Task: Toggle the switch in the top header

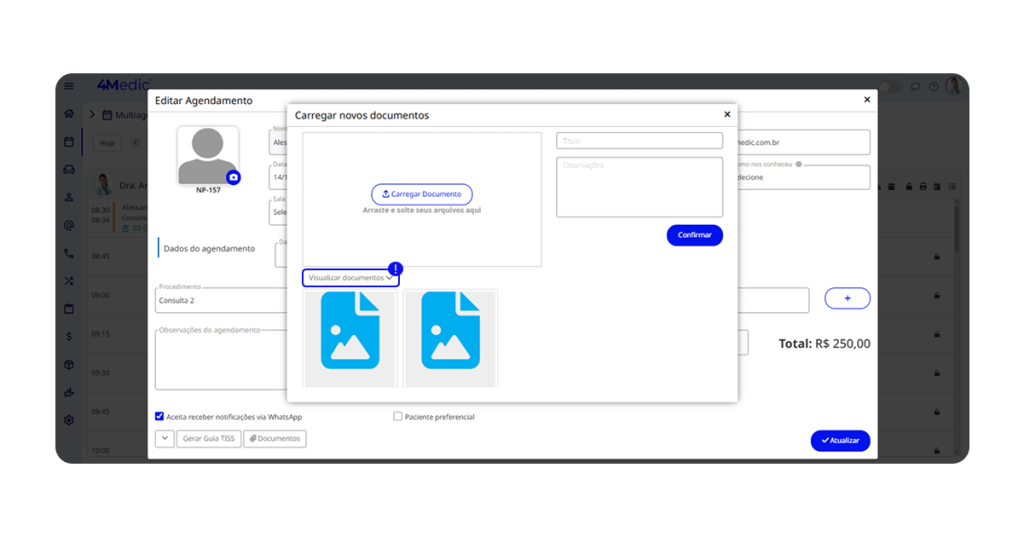Action: click(x=889, y=87)
